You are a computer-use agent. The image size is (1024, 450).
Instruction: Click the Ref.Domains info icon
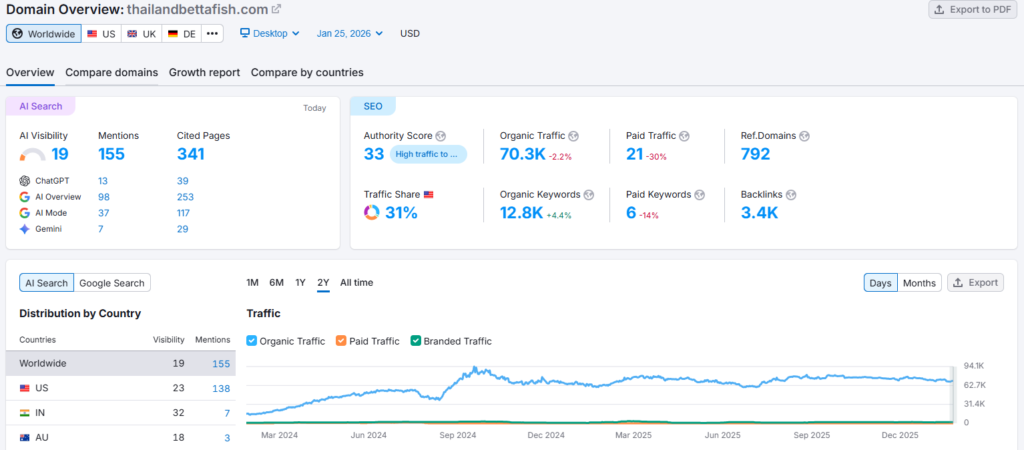coord(804,136)
